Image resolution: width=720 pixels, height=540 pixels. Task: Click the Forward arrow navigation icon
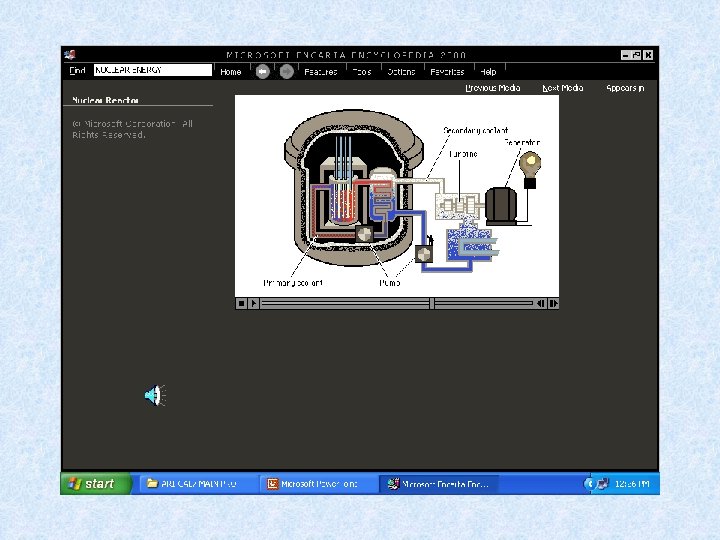[x=286, y=71]
